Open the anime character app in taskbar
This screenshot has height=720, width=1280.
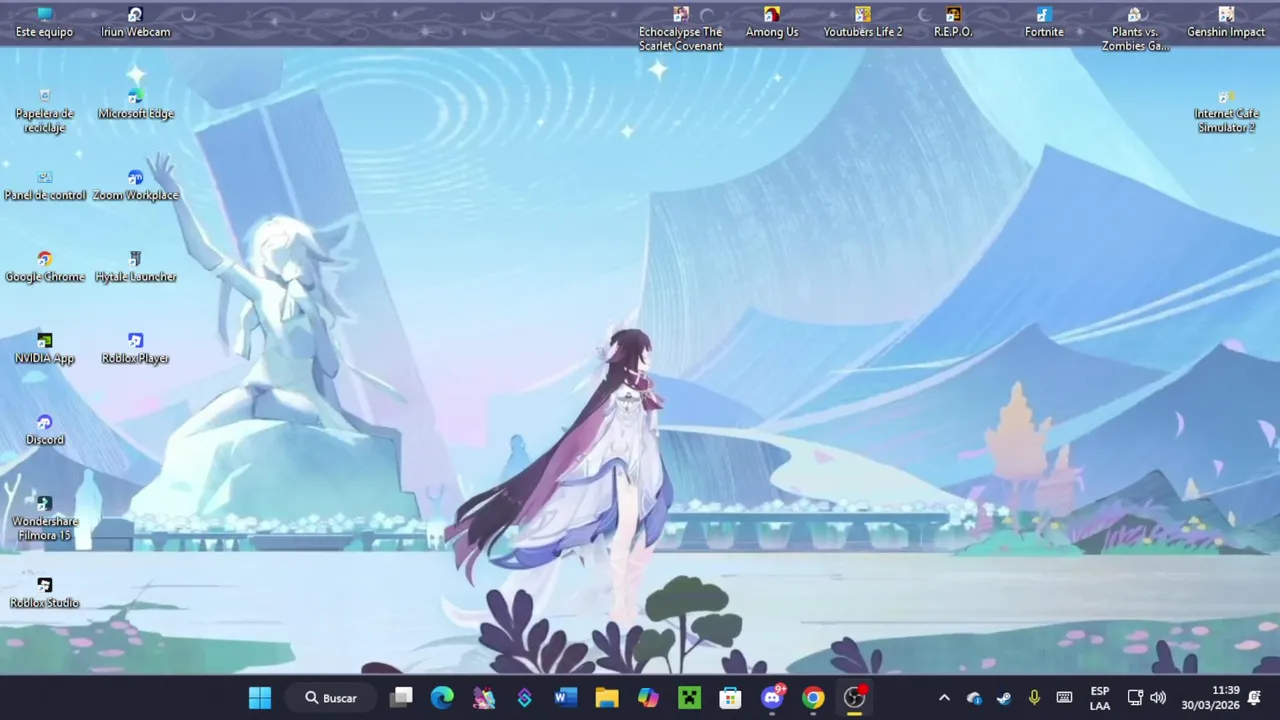(x=484, y=698)
